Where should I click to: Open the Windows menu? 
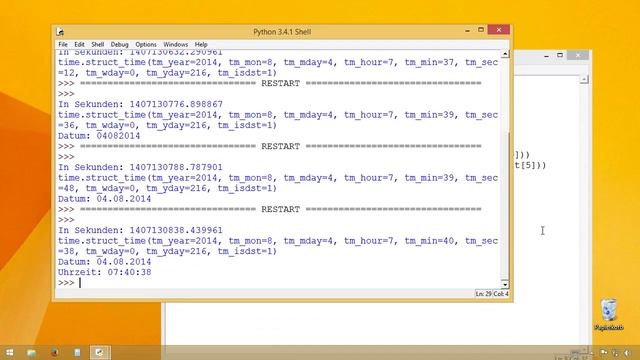(176, 44)
